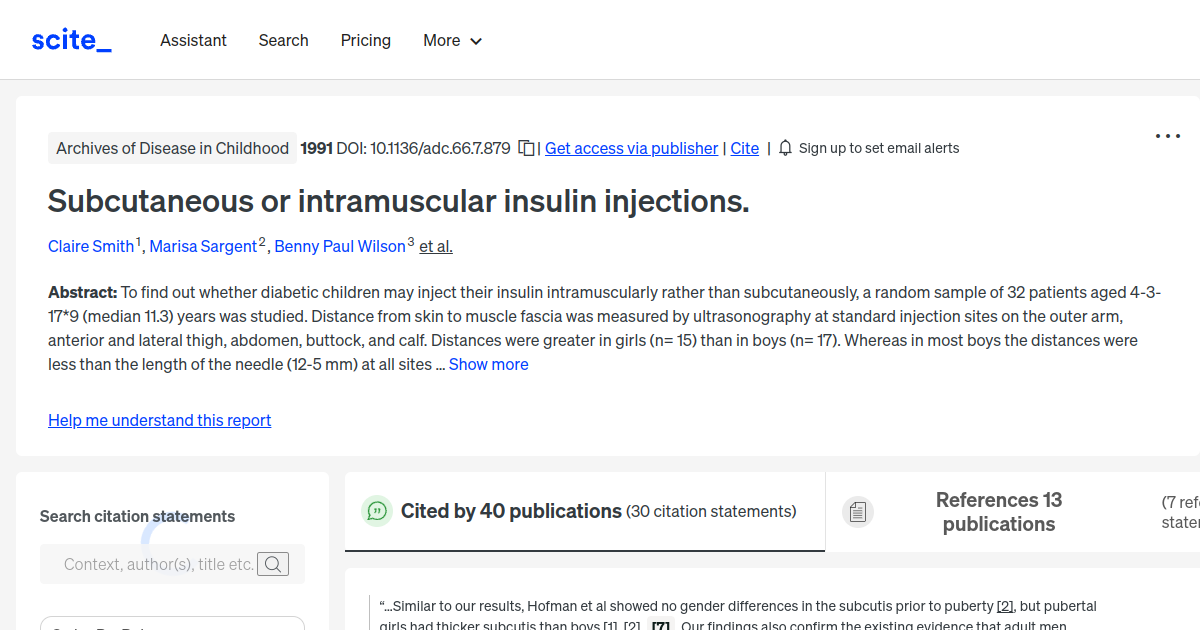Open the More navigation dropdown
Viewport: 1200px width, 630px height.
pyautogui.click(x=452, y=40)
